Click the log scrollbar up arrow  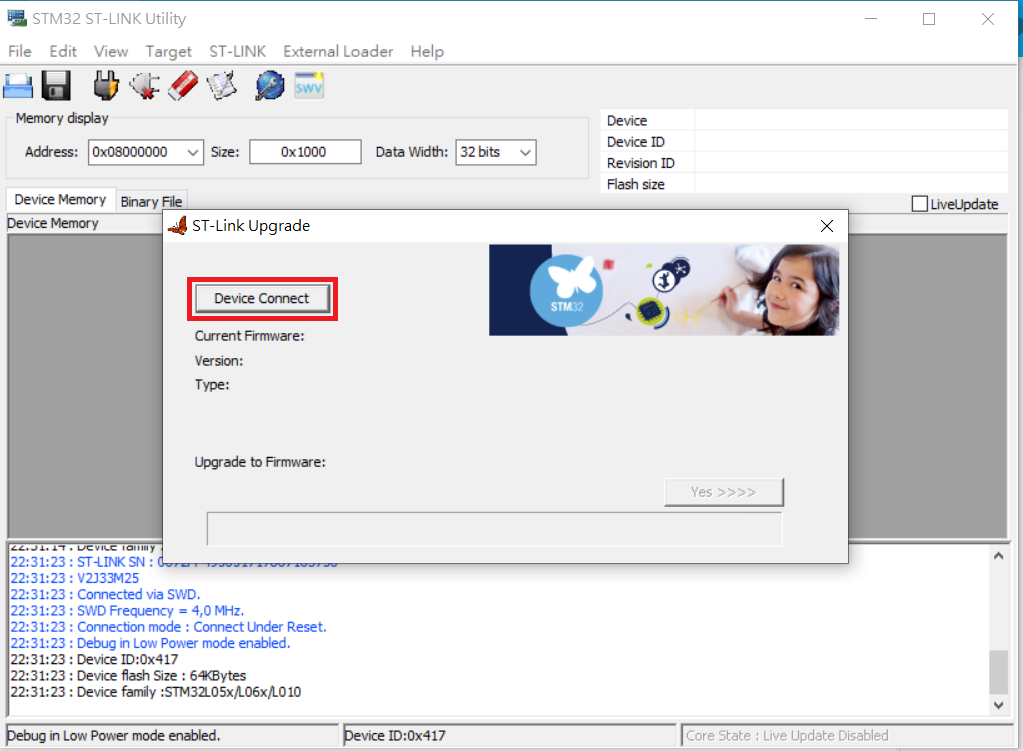pyautogui.click(x=998, y=557)
